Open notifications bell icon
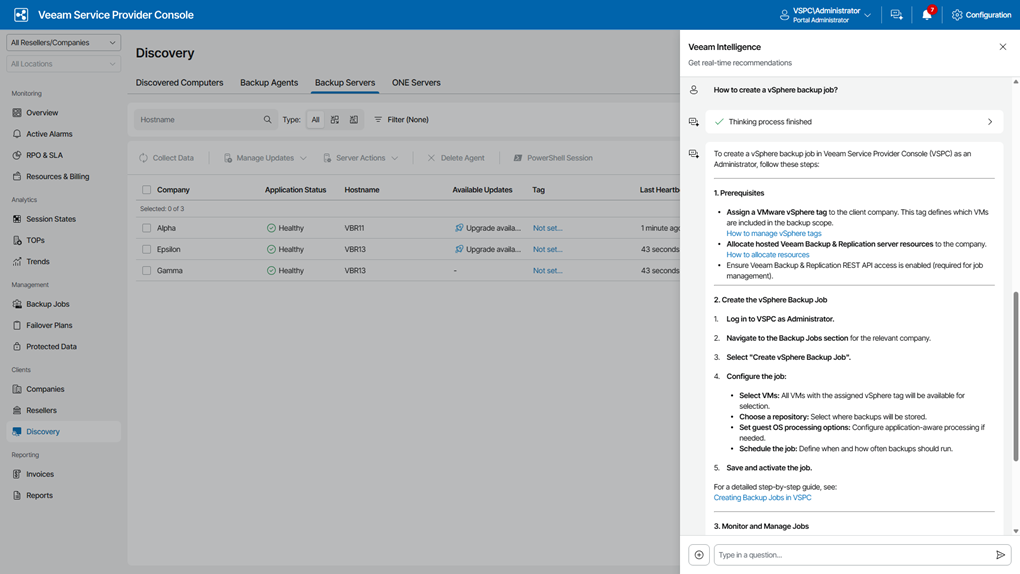This screenshot has width=1020, height=574. pos(927,14)
